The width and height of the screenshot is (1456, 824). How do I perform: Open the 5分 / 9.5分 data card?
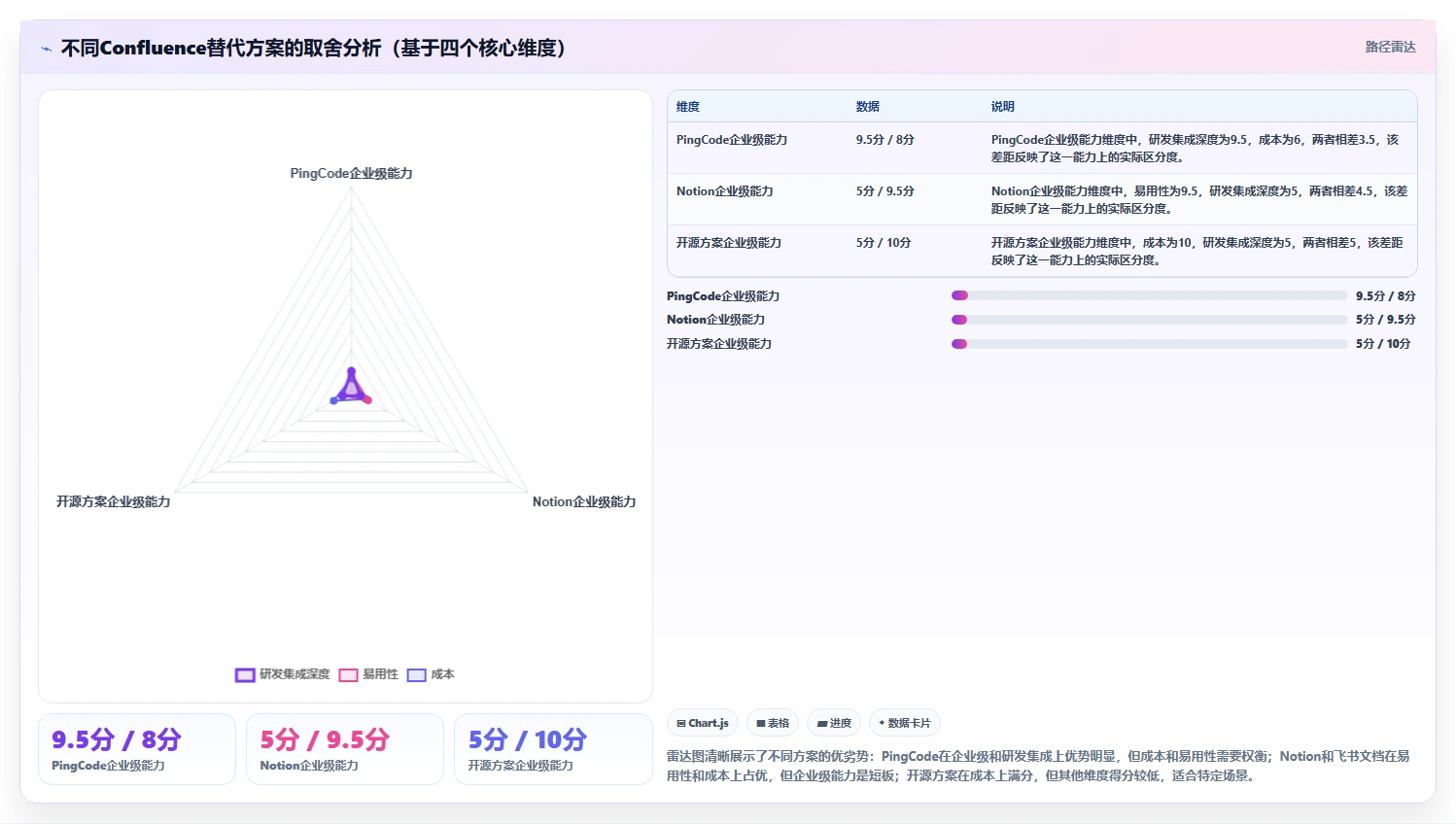point(345,749)
